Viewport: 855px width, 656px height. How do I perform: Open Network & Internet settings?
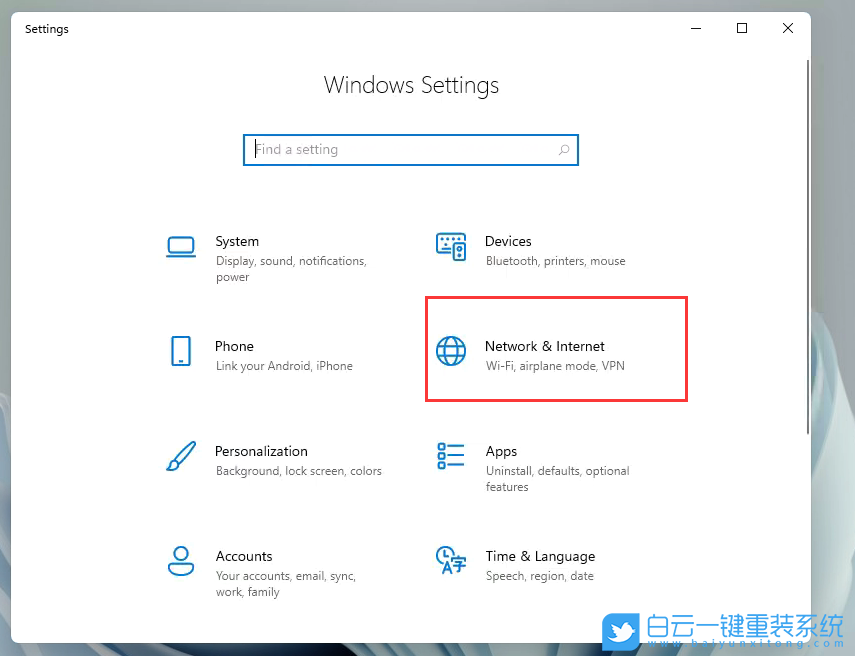click(544, 346)
